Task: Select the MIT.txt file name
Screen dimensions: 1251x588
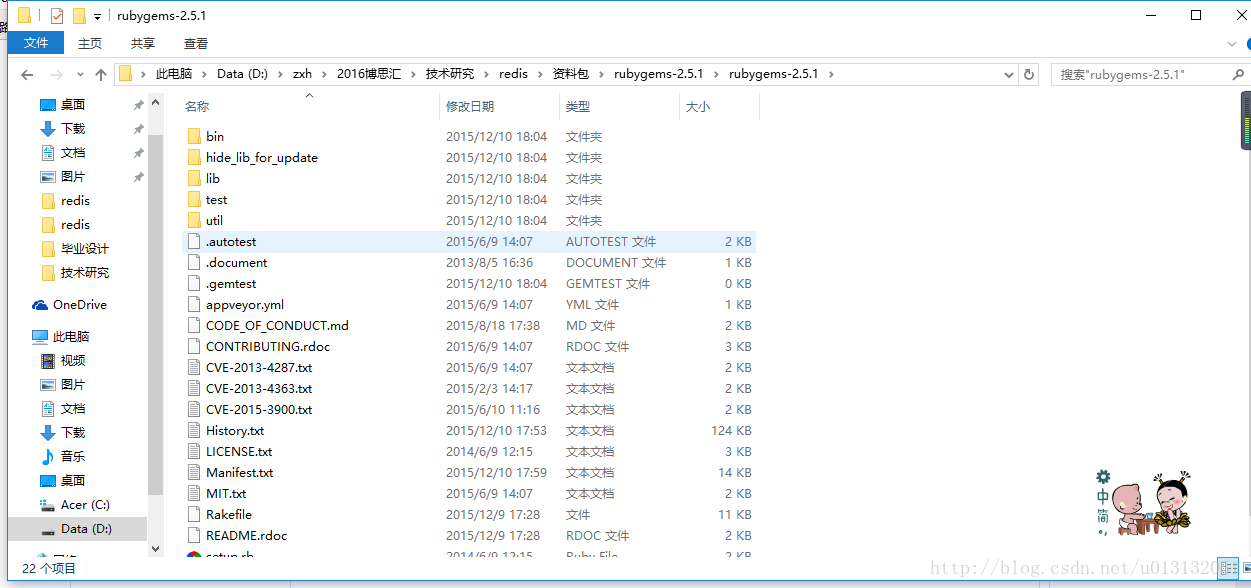Action: [x=226, y=493]
